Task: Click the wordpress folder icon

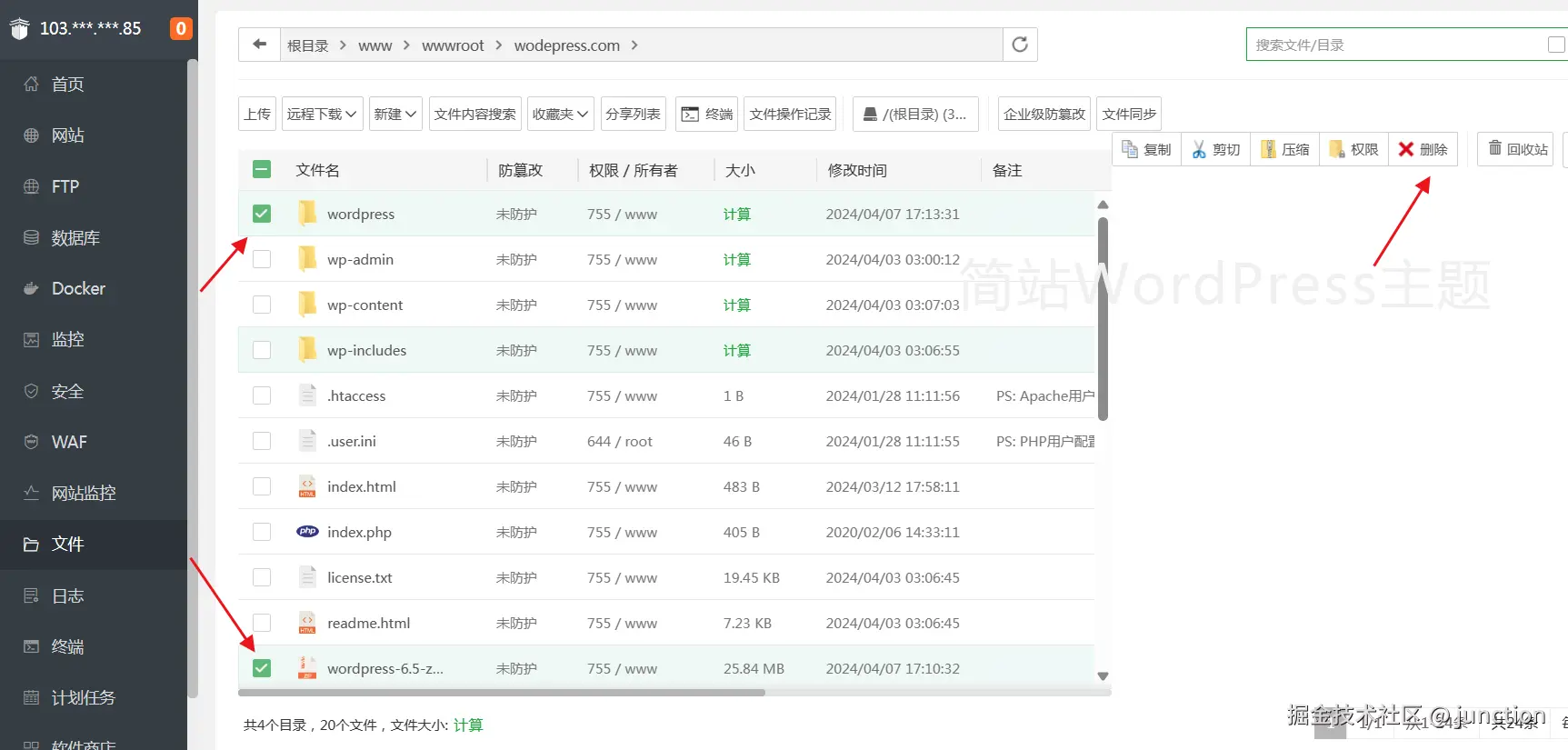Action: coord(307,214)
